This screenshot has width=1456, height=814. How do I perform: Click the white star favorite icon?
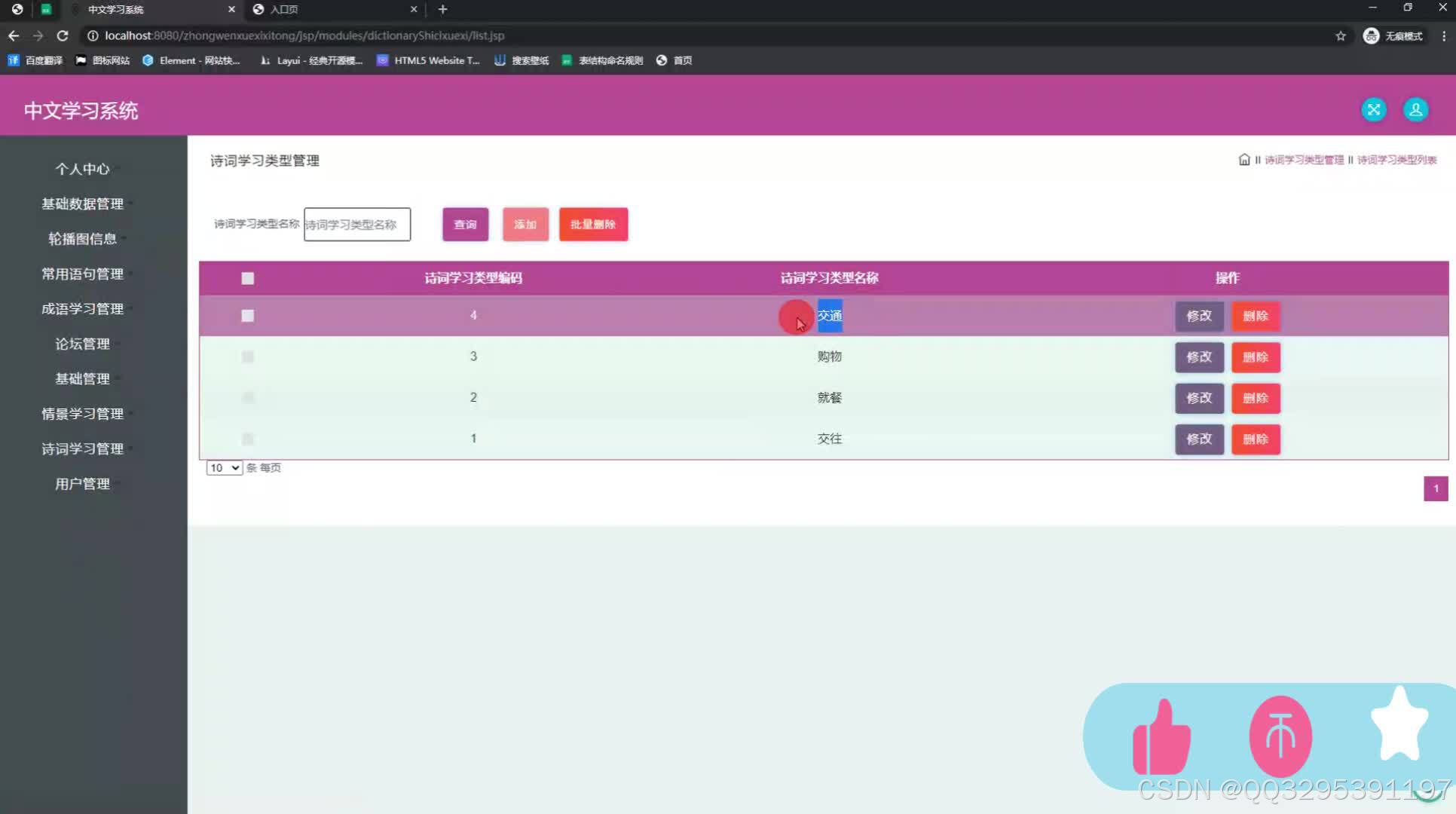1399,724
